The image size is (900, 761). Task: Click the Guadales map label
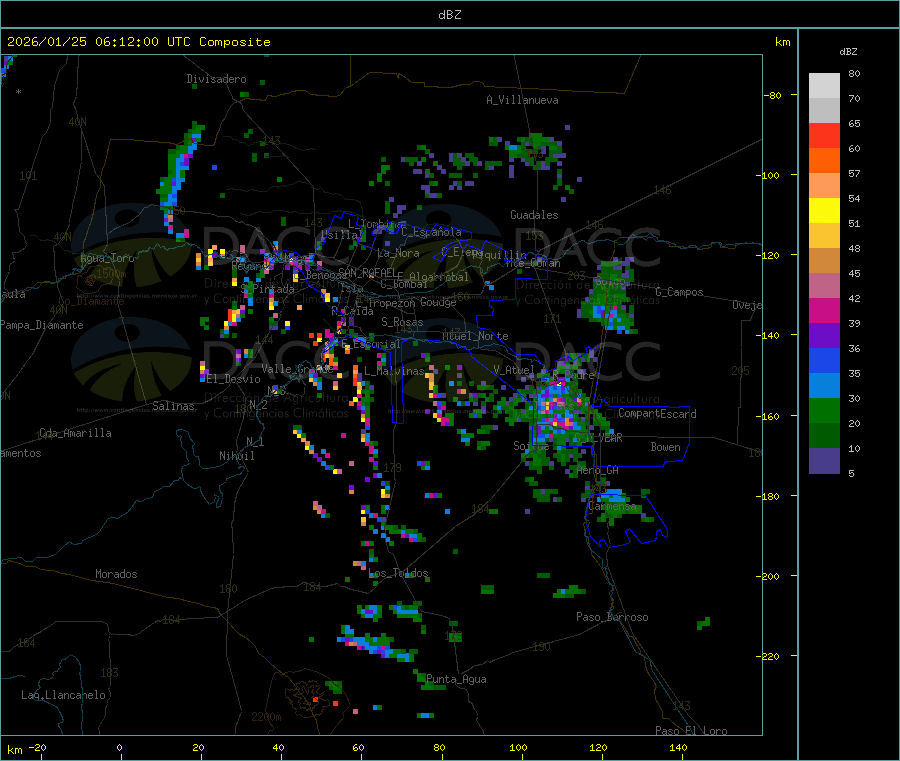click(x=534, y=215)
